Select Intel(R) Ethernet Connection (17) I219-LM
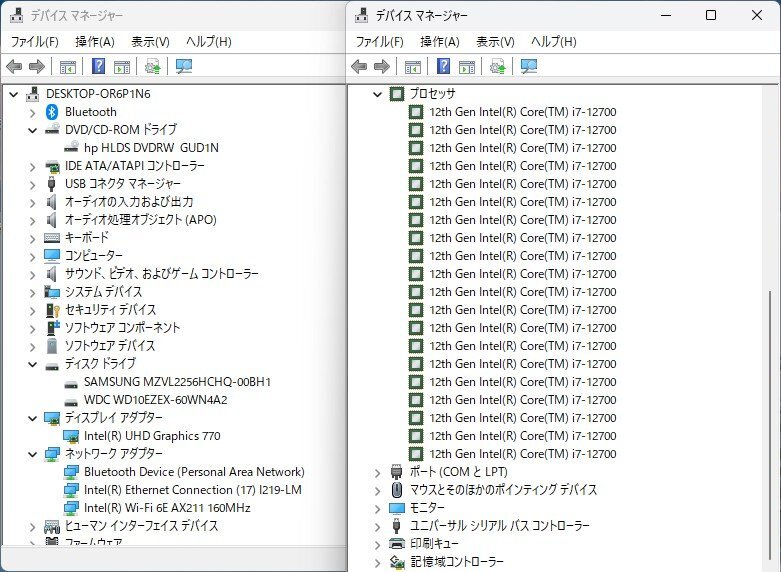Viewport: 781px width, 572px height. (192, 490)
